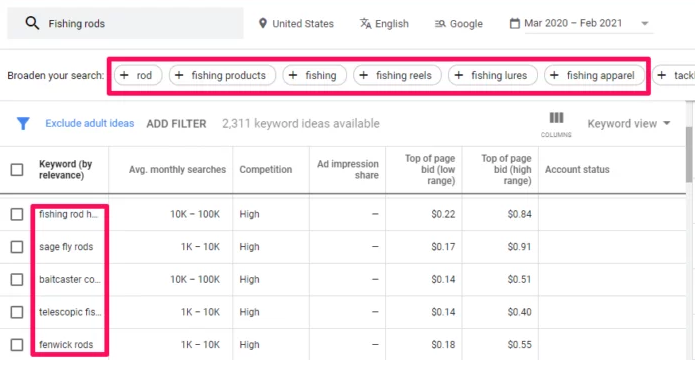The height and width of the screenshot is (373, 695).
Task: Click the $0.22 low bid value
Action: [x=443, y=214]
